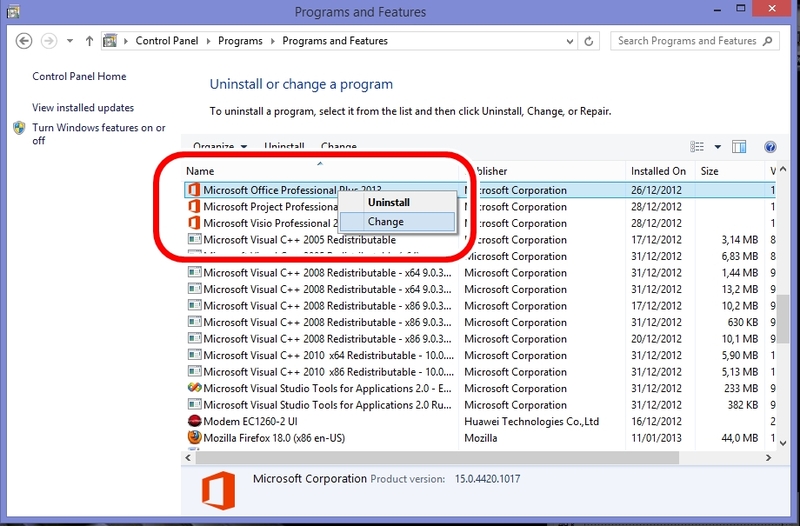Click the 16/12/2012 installed date
This screenshot has height=526, width=800.
656,421
